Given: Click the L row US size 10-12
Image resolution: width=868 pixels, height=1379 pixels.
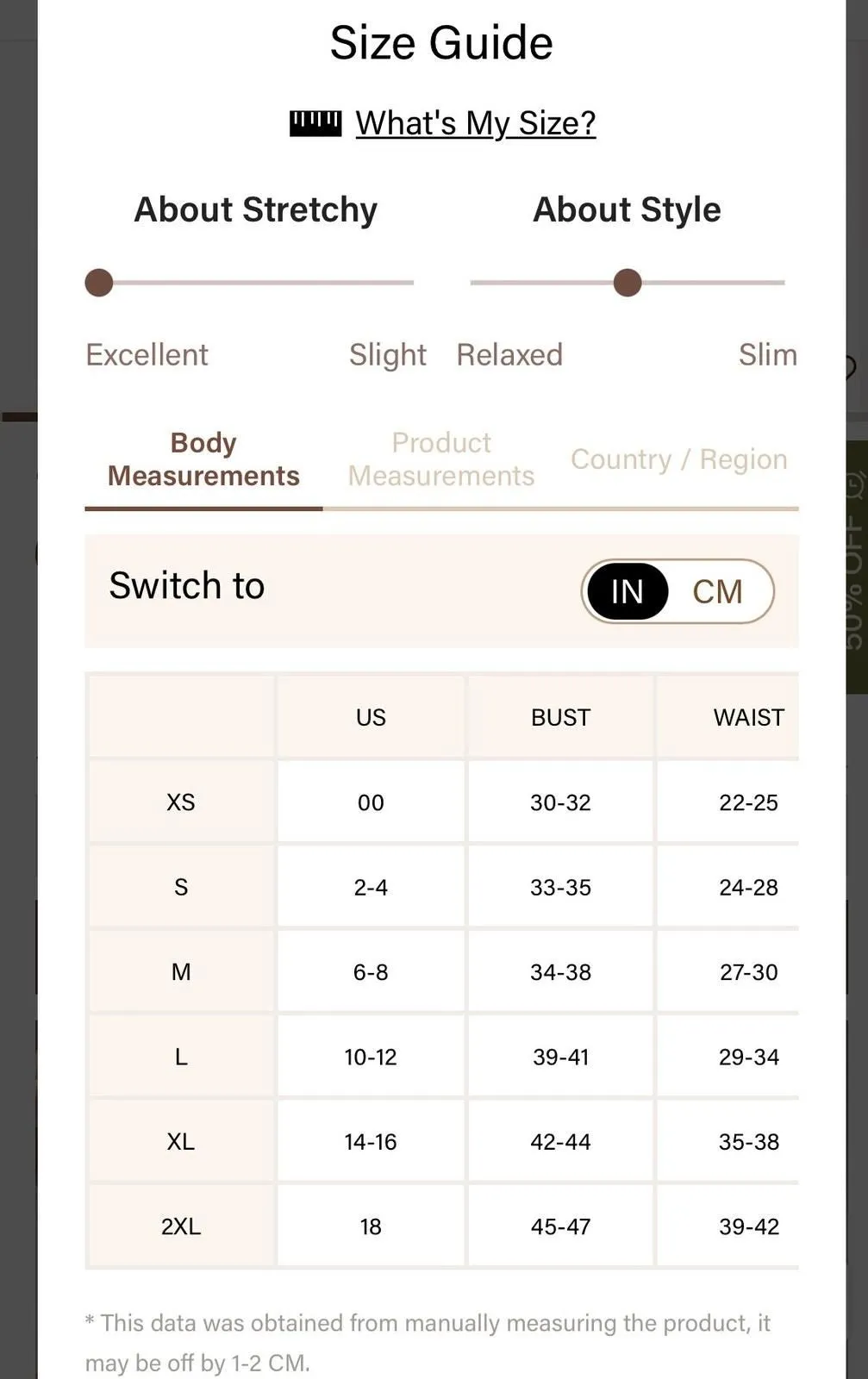Looking at the screenshot, I should (371, 1057).
